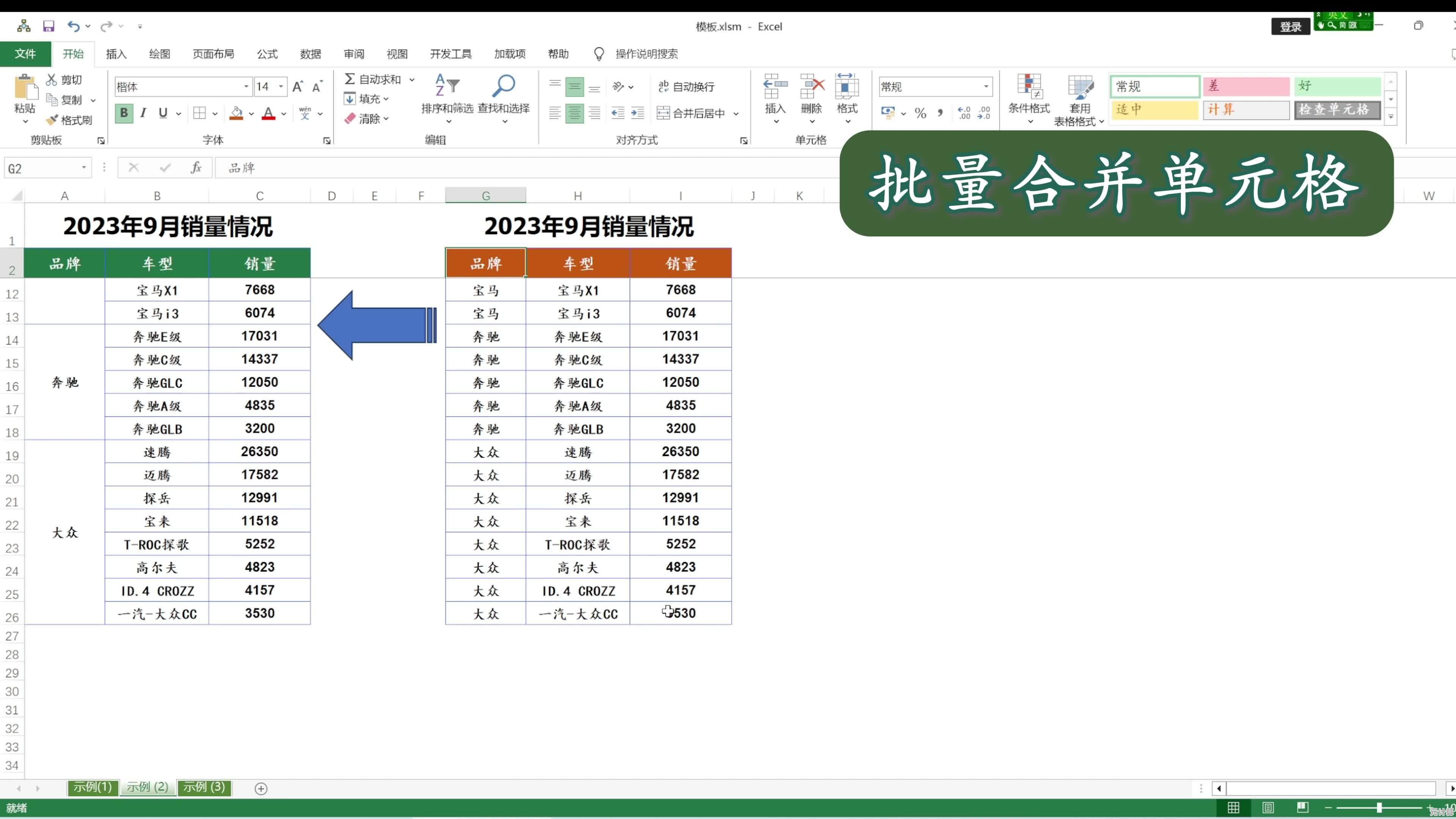The width and height of the screenshot is (1456, 819).
Task: Open the 示例(1) sheet tab
Action: pos(92,787)
